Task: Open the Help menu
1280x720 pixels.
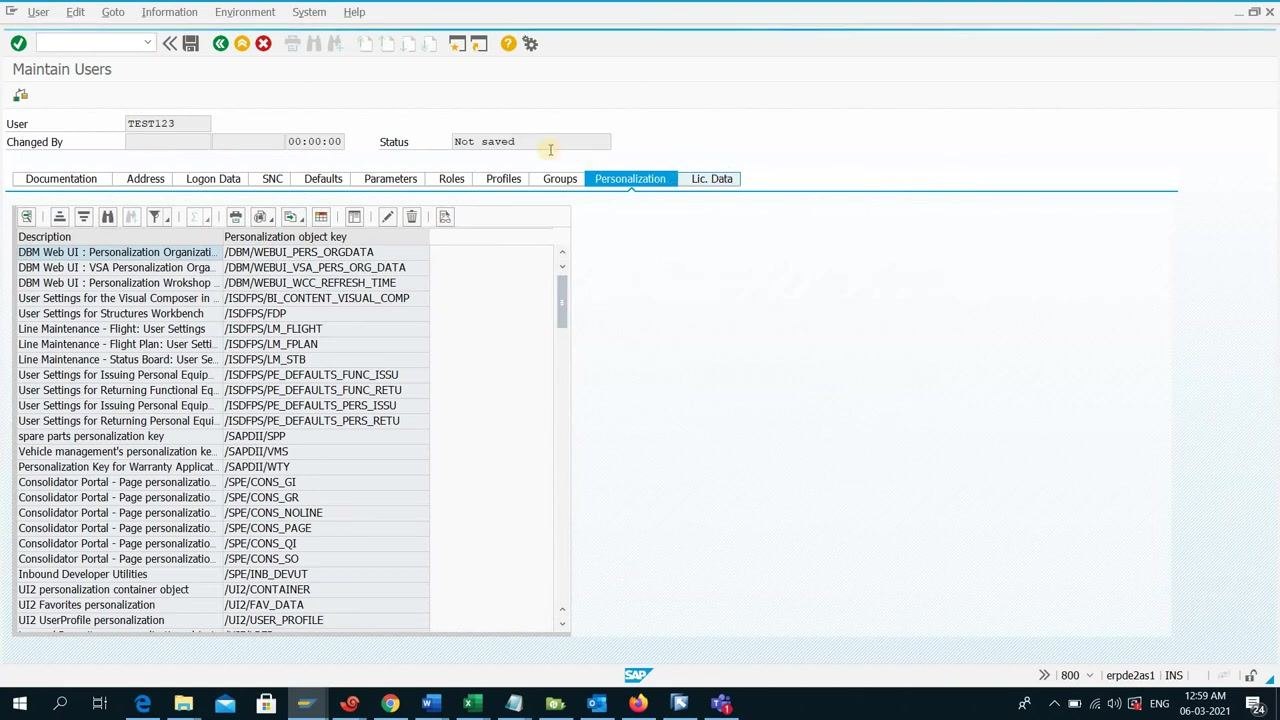Action: point(354,12)
